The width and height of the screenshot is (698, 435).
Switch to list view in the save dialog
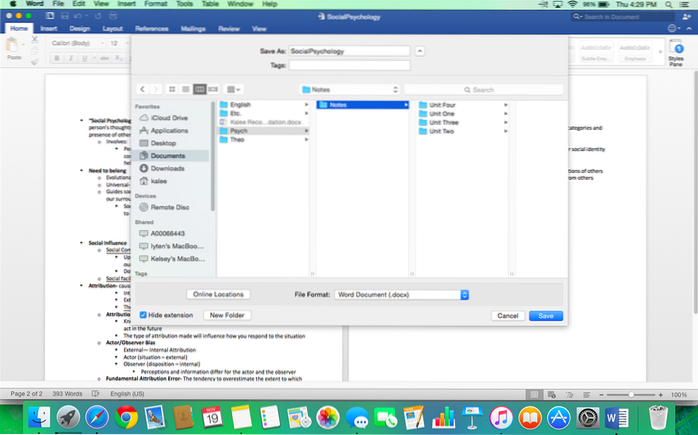click(186, 89)
